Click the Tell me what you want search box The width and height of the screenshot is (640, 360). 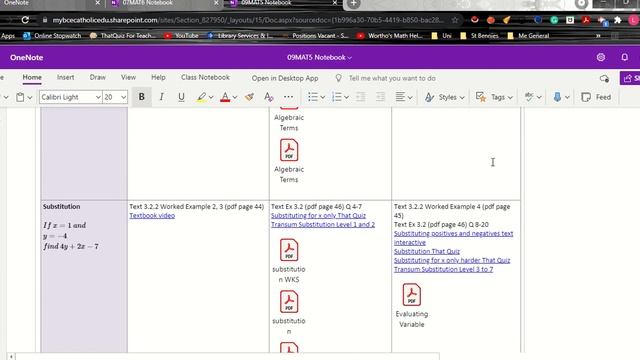pyautogui.click(x=392, y=78)
